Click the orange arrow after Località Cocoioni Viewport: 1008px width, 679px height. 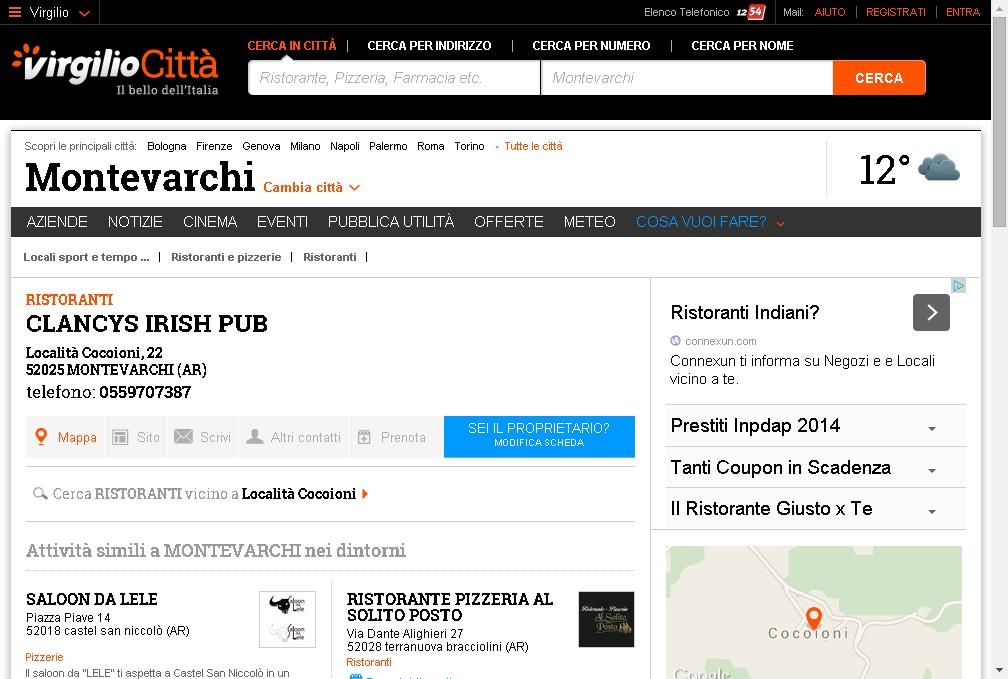coord(365,494)
